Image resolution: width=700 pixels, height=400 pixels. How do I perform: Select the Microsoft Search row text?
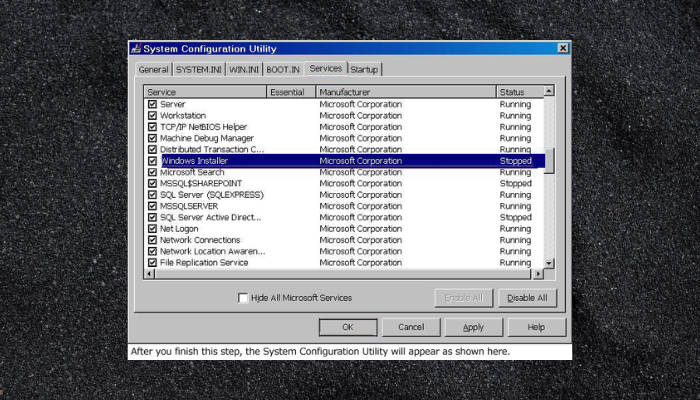(192, 172)
